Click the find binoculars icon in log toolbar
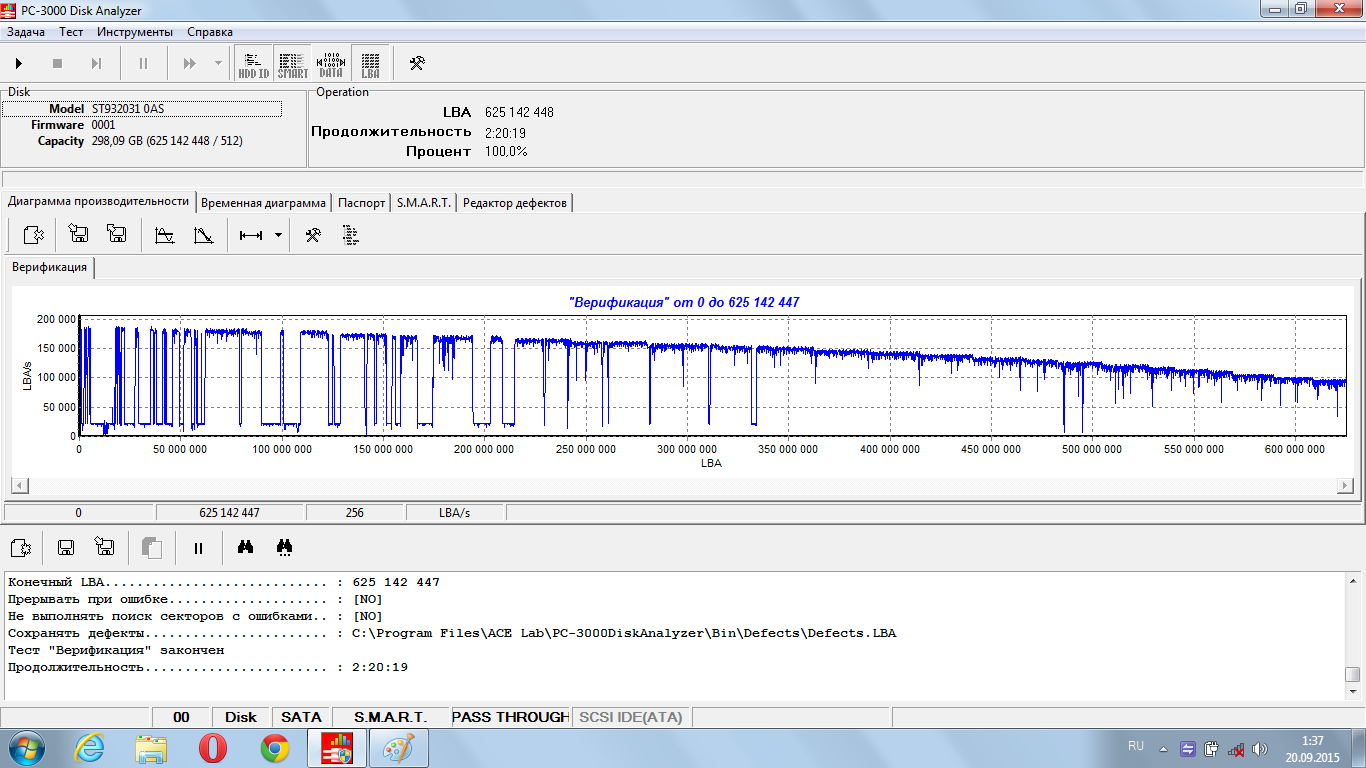 pos(244,547)
